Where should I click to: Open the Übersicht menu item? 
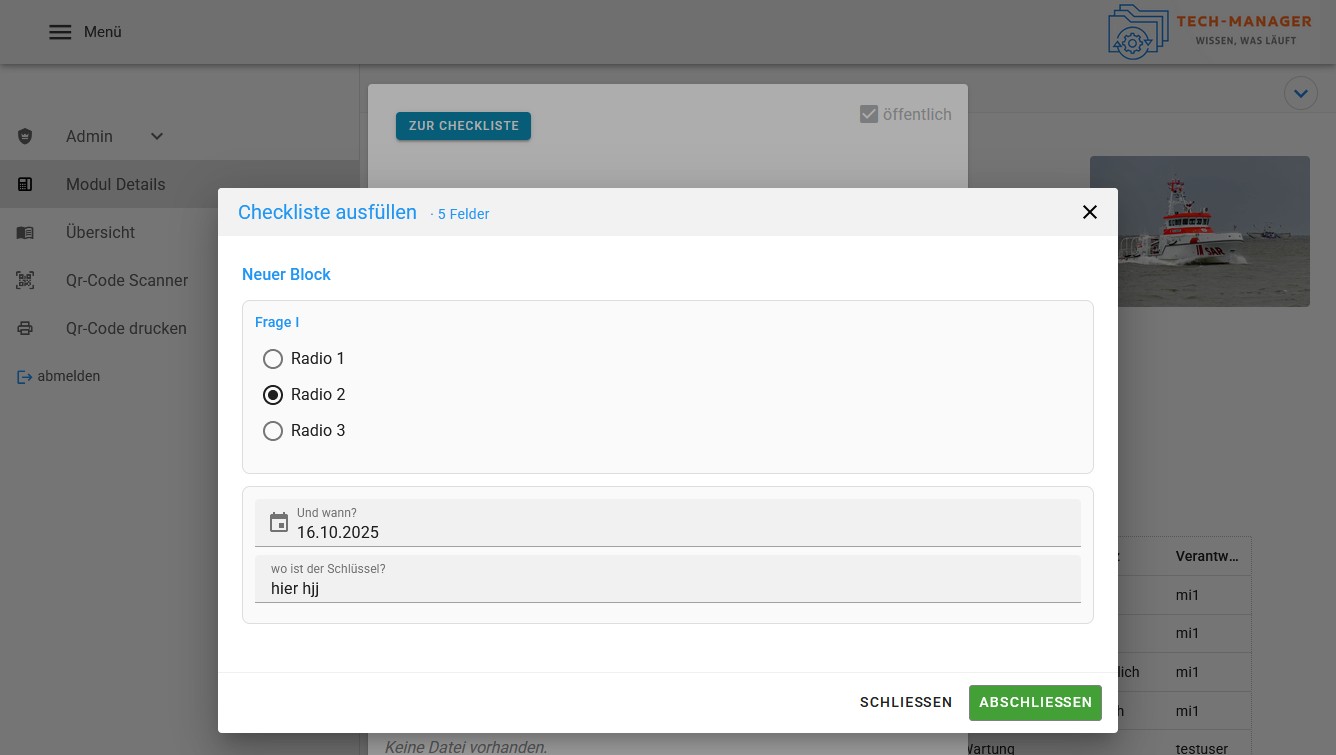[x=100, y=232]
